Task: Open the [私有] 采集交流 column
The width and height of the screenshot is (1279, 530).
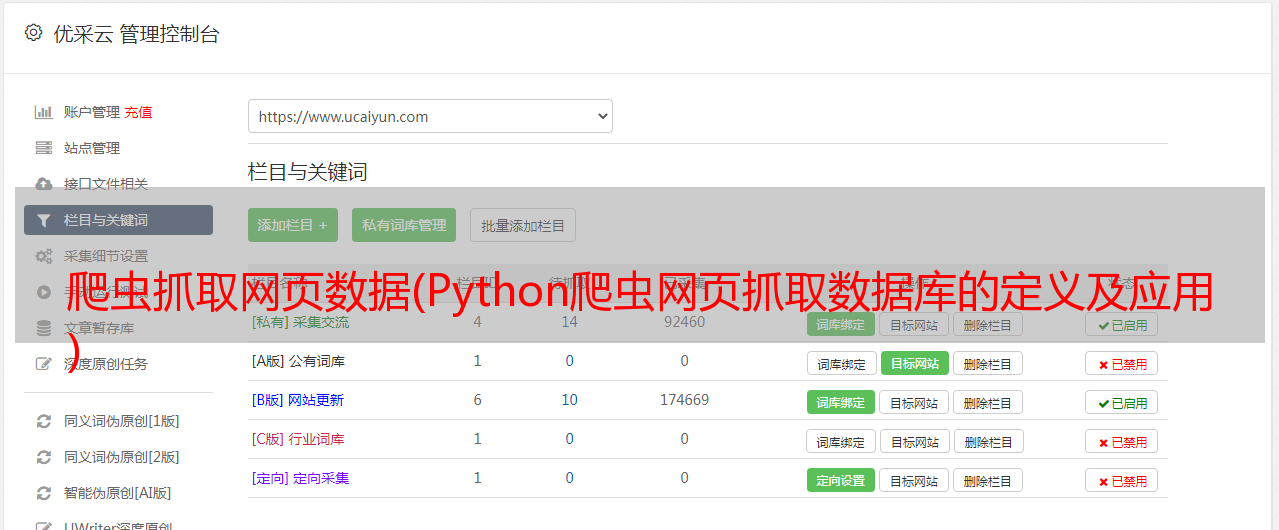Action: (300, 322)
